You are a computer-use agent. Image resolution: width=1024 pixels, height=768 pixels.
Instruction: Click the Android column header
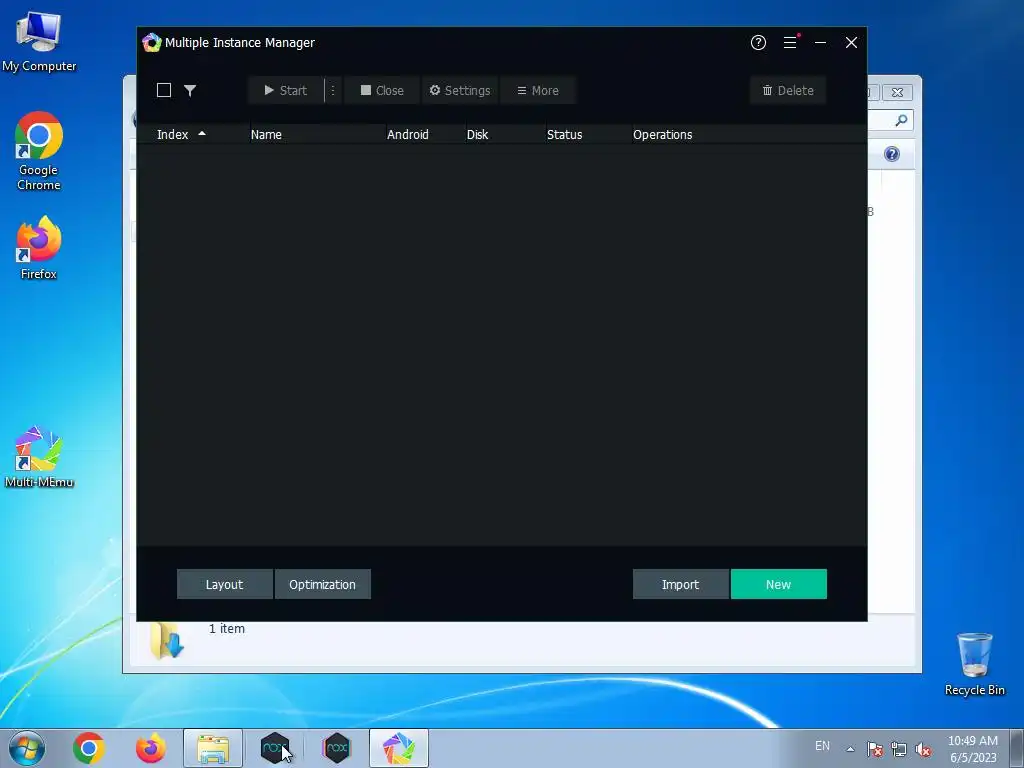(x=408, y=135)
